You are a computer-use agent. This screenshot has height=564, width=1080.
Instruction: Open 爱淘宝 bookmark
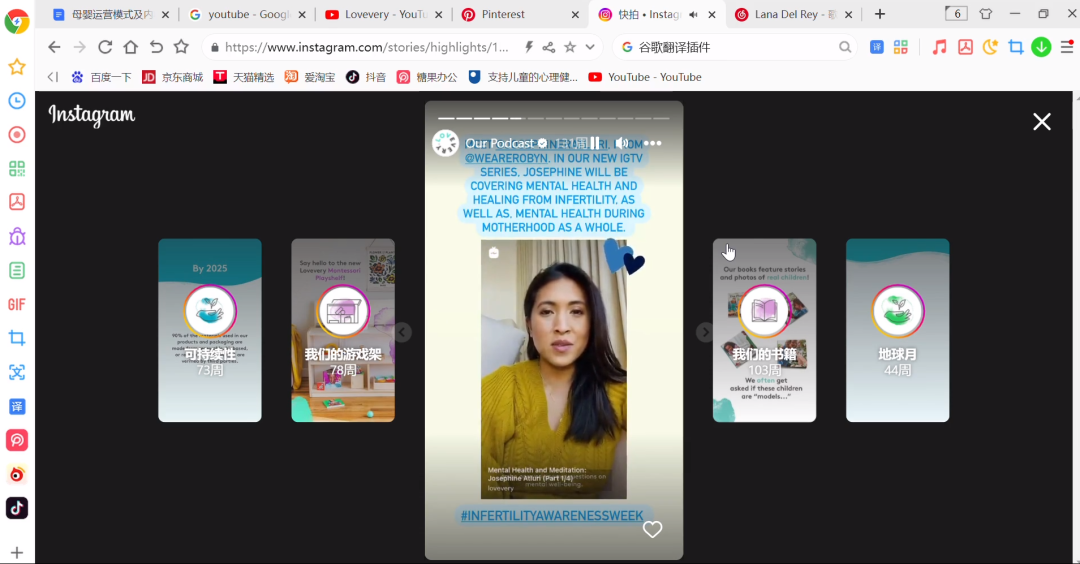(x=310, y=77)
